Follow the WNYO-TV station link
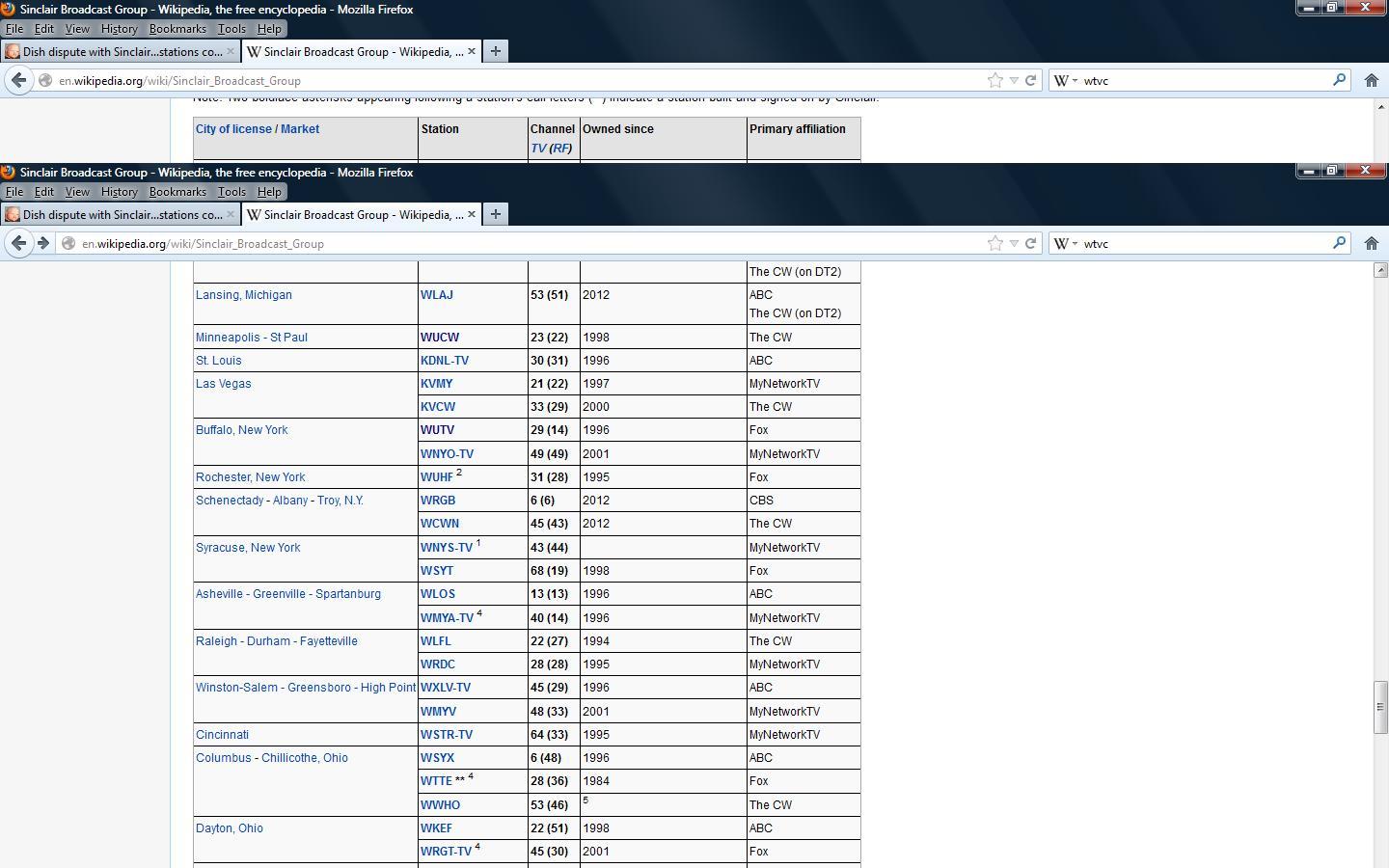Image resolution: width=1389 pixels, height=868 pixels. click(448, 454)
